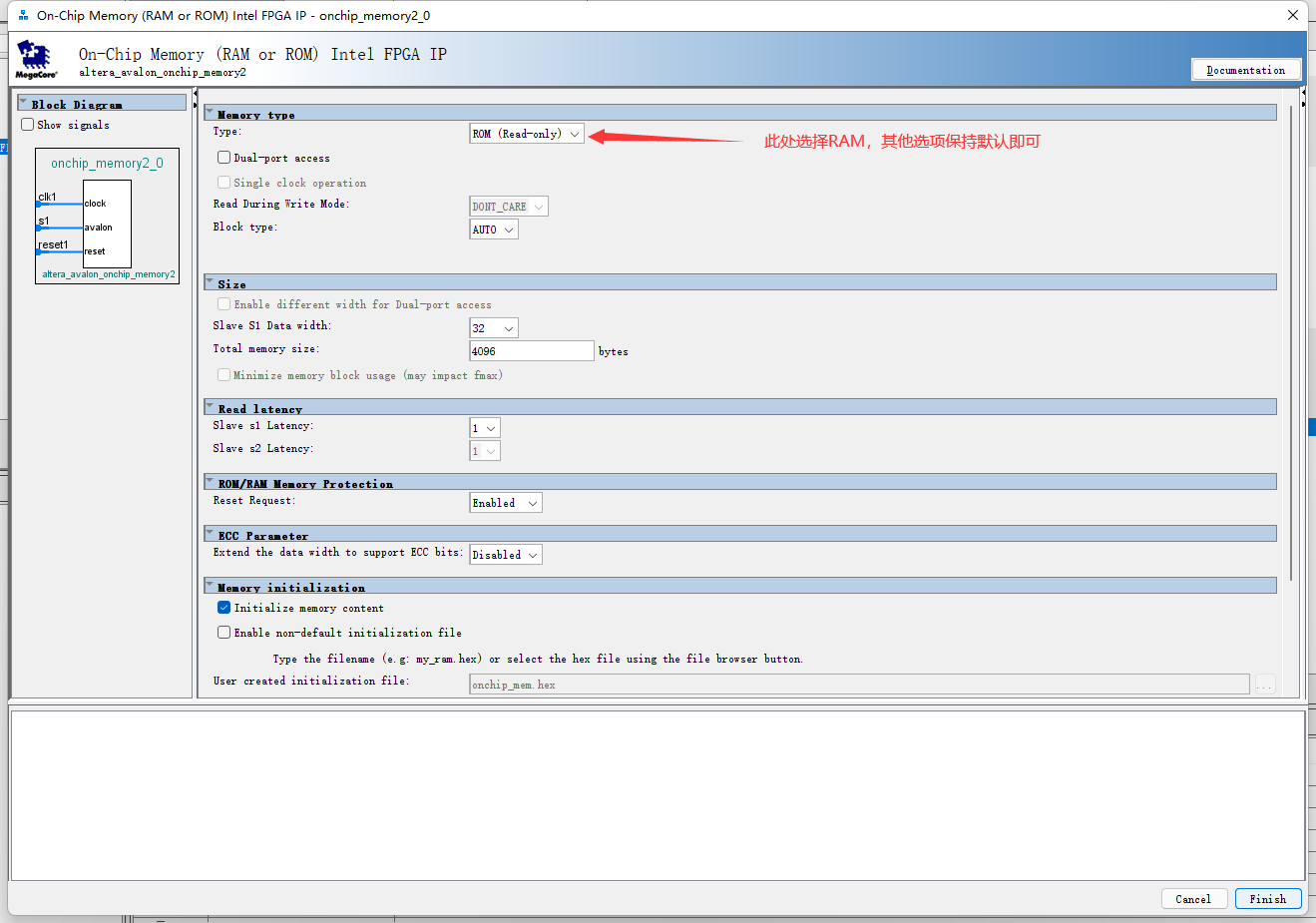Open file browser button for initialization file
Screen dimensions: 1316x923
[1265, 685]
